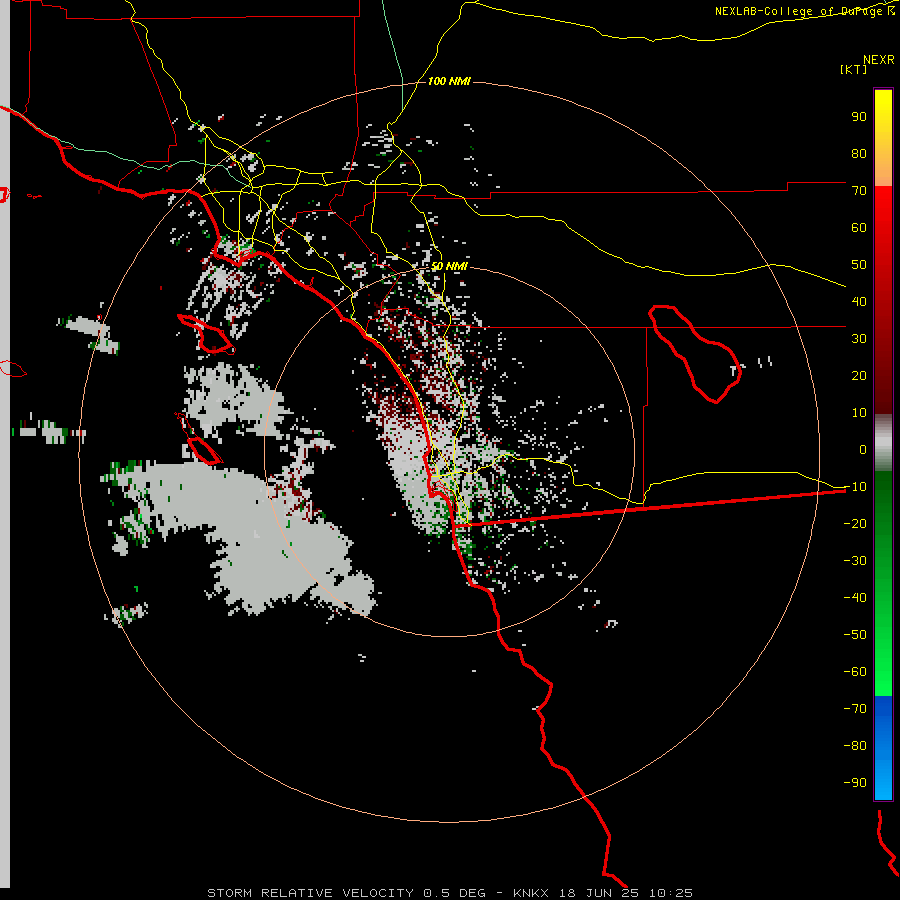The image size is (900, 900).
Task: Click the "80" value on velocity scale
Action: (859, 153)
